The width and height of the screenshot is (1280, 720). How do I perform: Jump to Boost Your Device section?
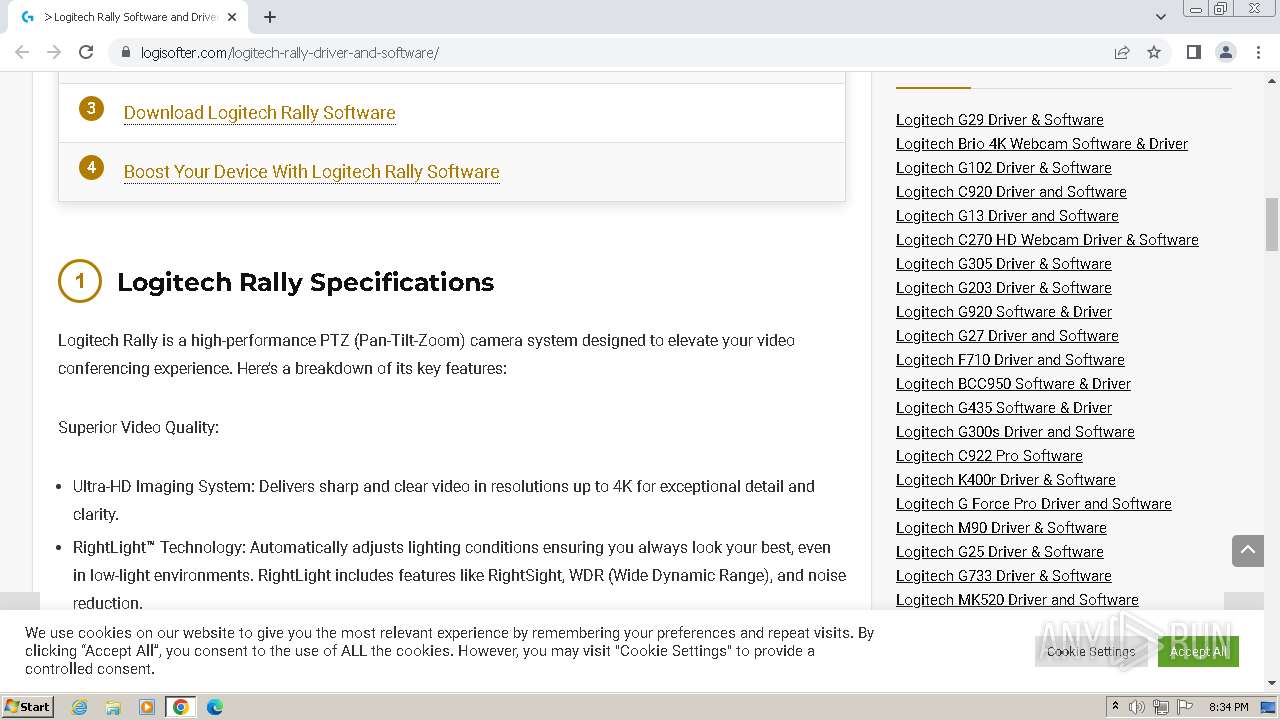pos(311,171)
